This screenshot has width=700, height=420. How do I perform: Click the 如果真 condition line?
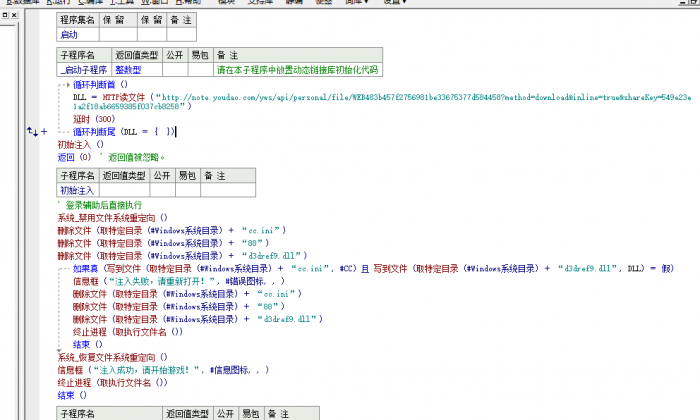point(373,268)
